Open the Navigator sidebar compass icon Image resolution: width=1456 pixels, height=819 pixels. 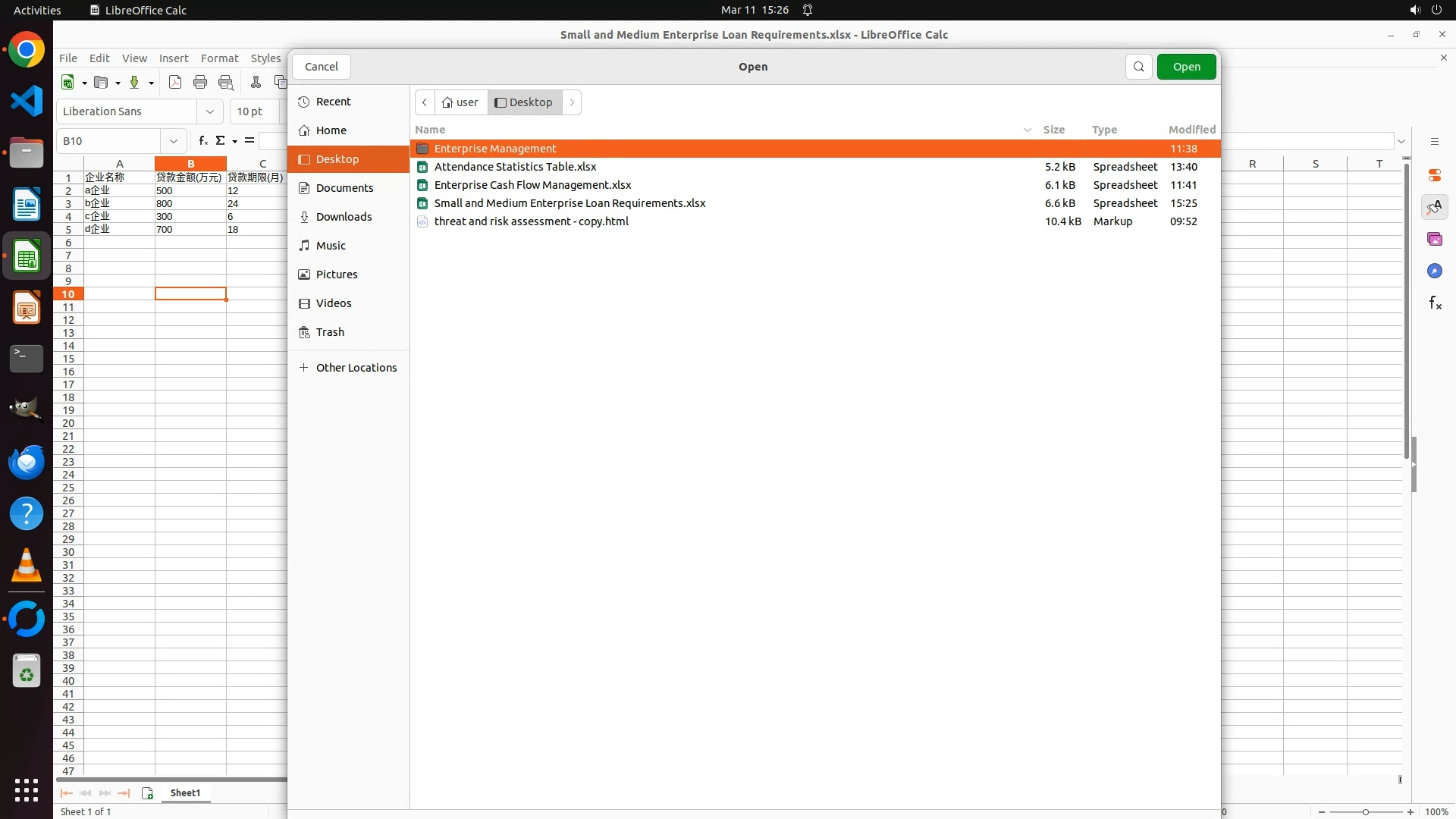1435,271
